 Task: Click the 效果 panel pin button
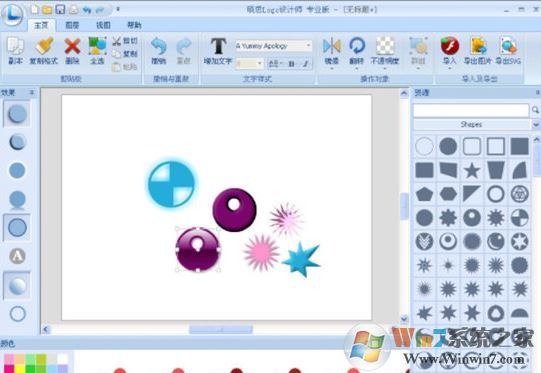coord(32,92)
